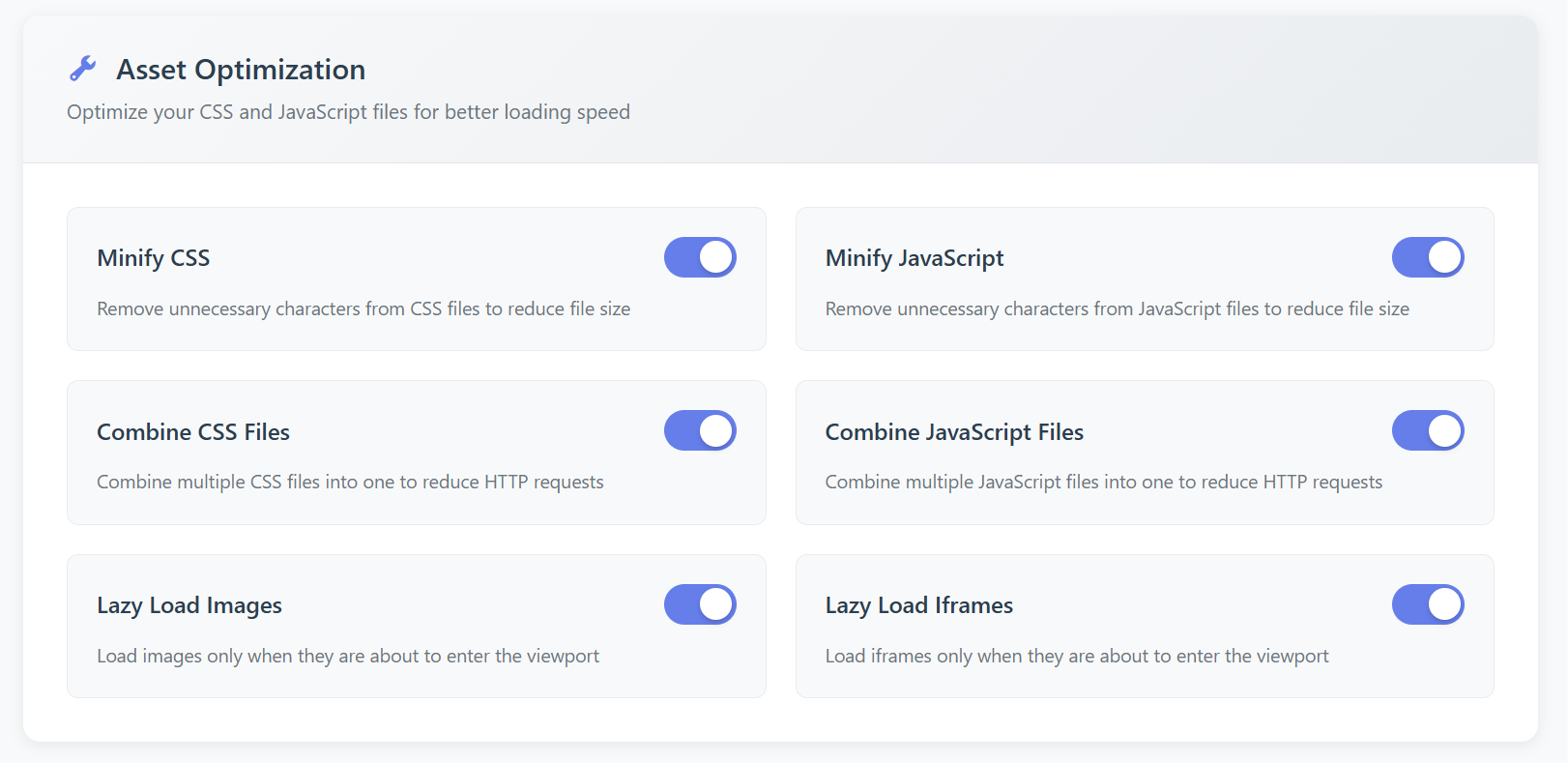The image size is (1568, 763).
Task: Toggle the Lazy Load Iframes switch
Action: [1428, 604]
